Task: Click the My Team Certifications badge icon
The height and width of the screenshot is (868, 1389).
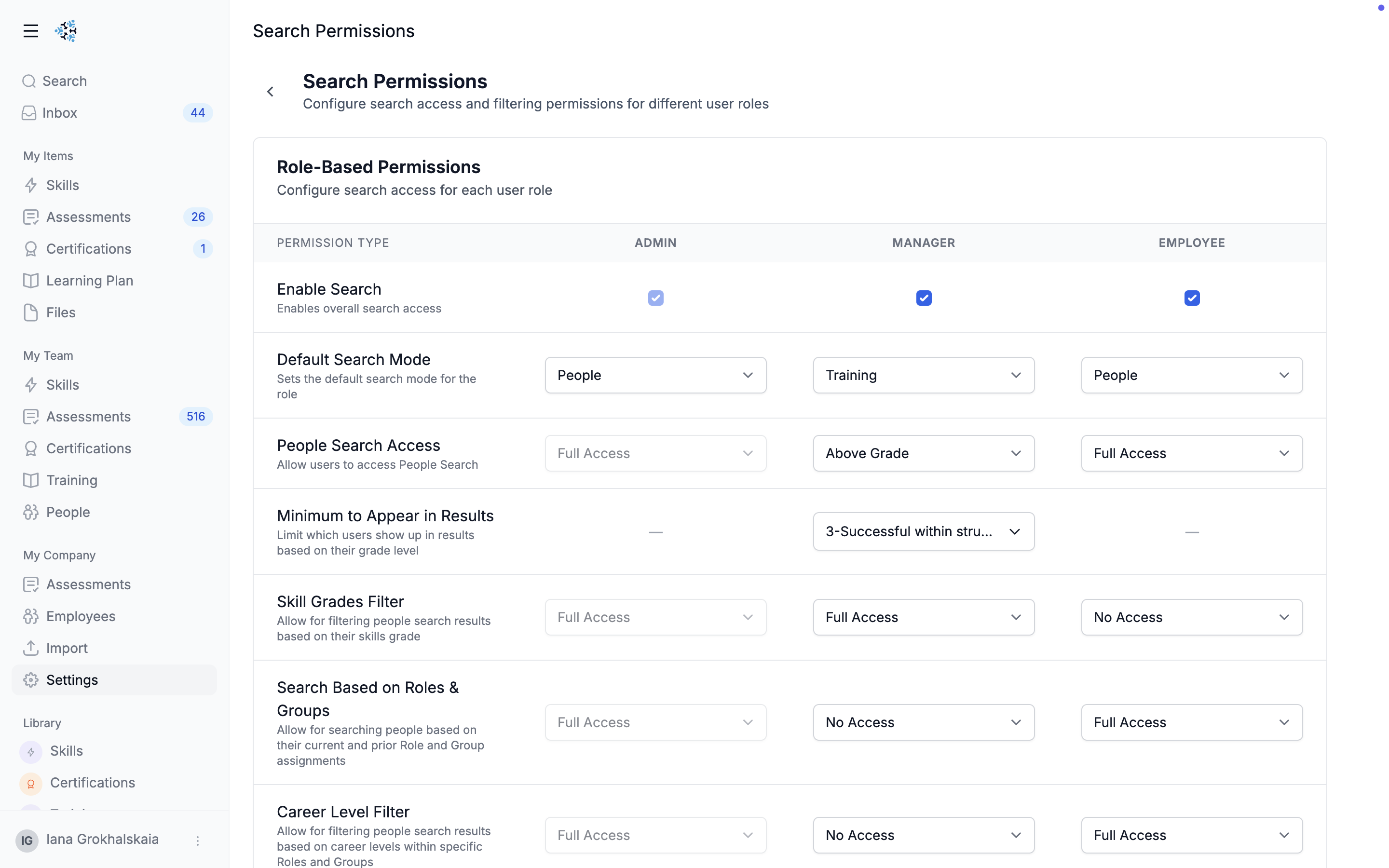Action: click(31, 448)
